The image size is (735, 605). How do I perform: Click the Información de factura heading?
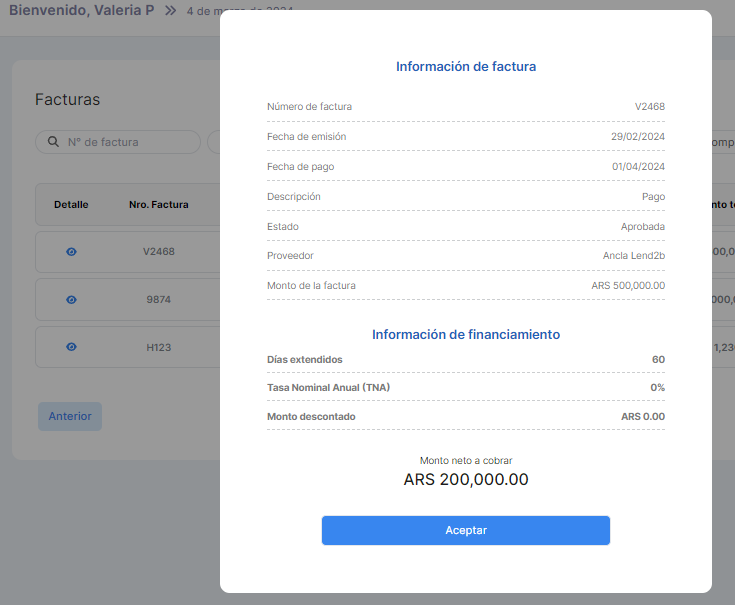466,67
